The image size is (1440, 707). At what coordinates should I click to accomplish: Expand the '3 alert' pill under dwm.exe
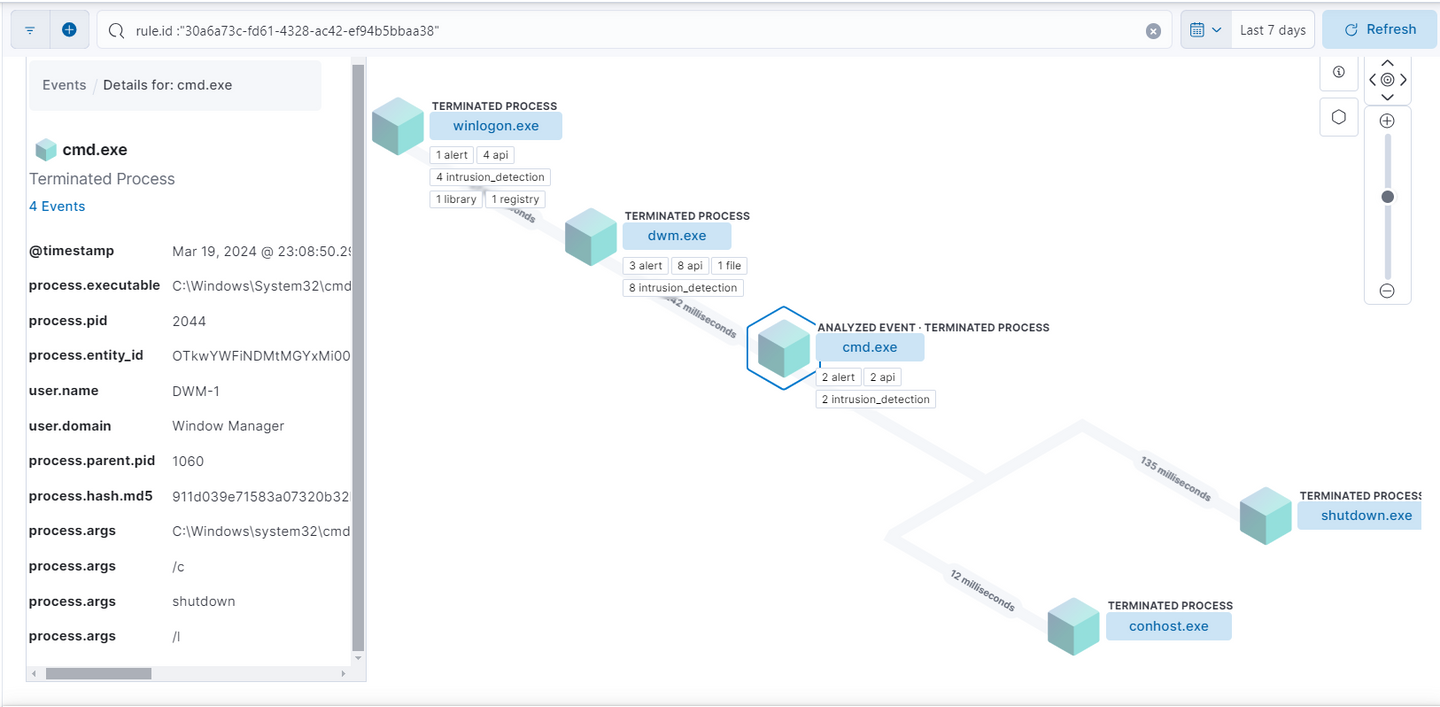(x=645, y=266)
